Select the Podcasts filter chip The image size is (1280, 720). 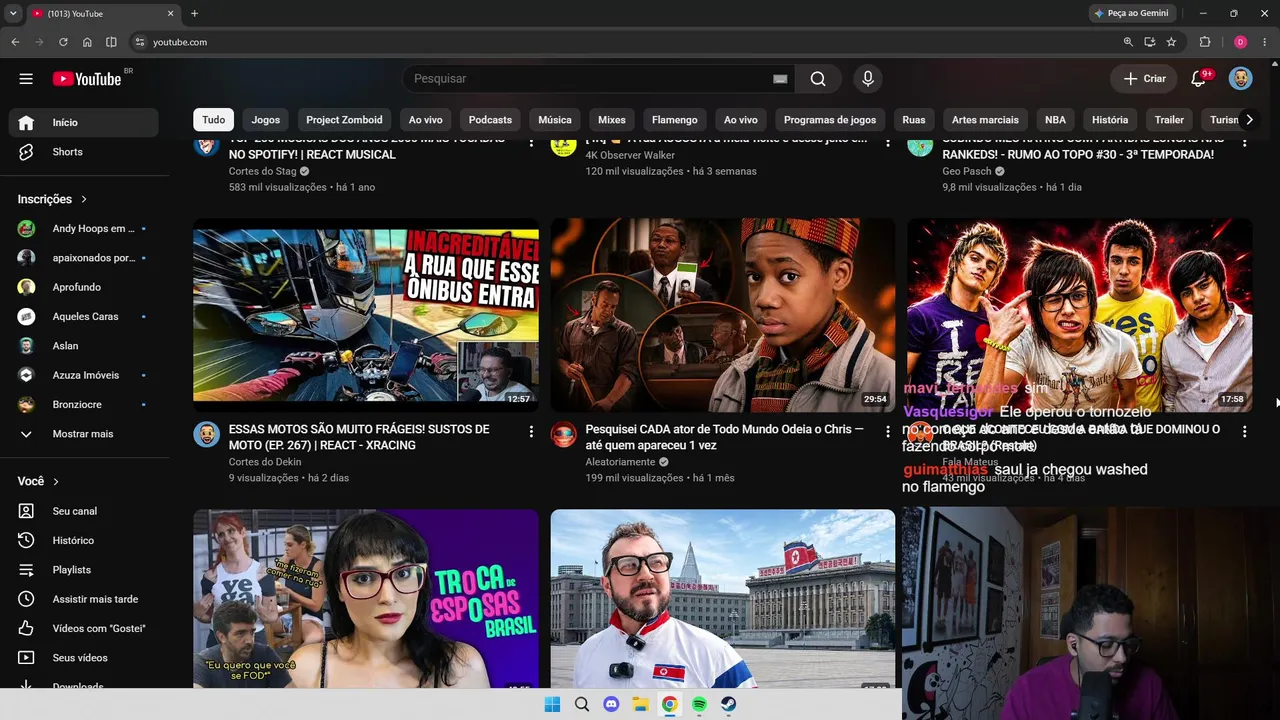pos(490,120)
